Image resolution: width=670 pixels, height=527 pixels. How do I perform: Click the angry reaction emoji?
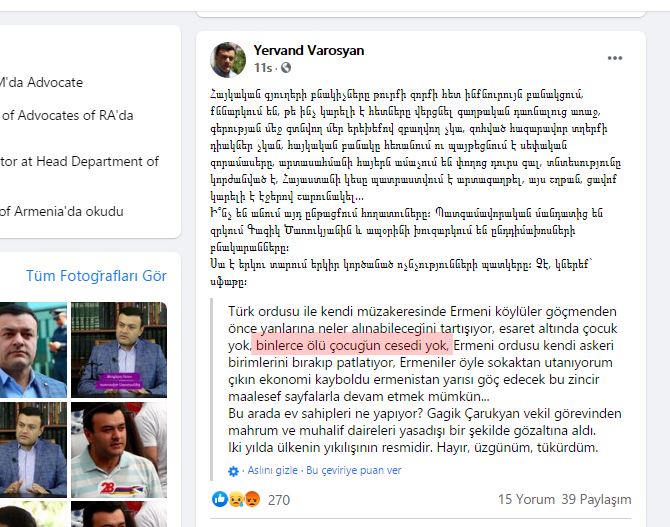[x=252, y=499]
